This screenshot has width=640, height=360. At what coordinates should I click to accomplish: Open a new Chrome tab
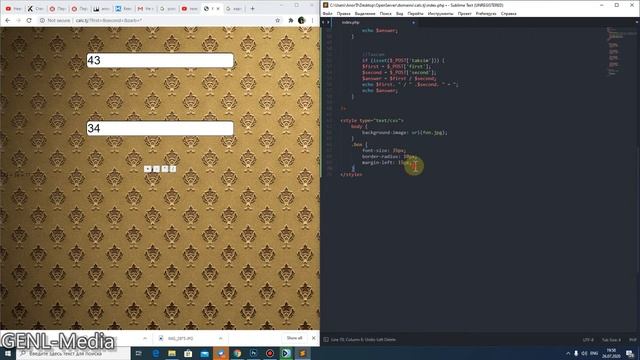252,9
